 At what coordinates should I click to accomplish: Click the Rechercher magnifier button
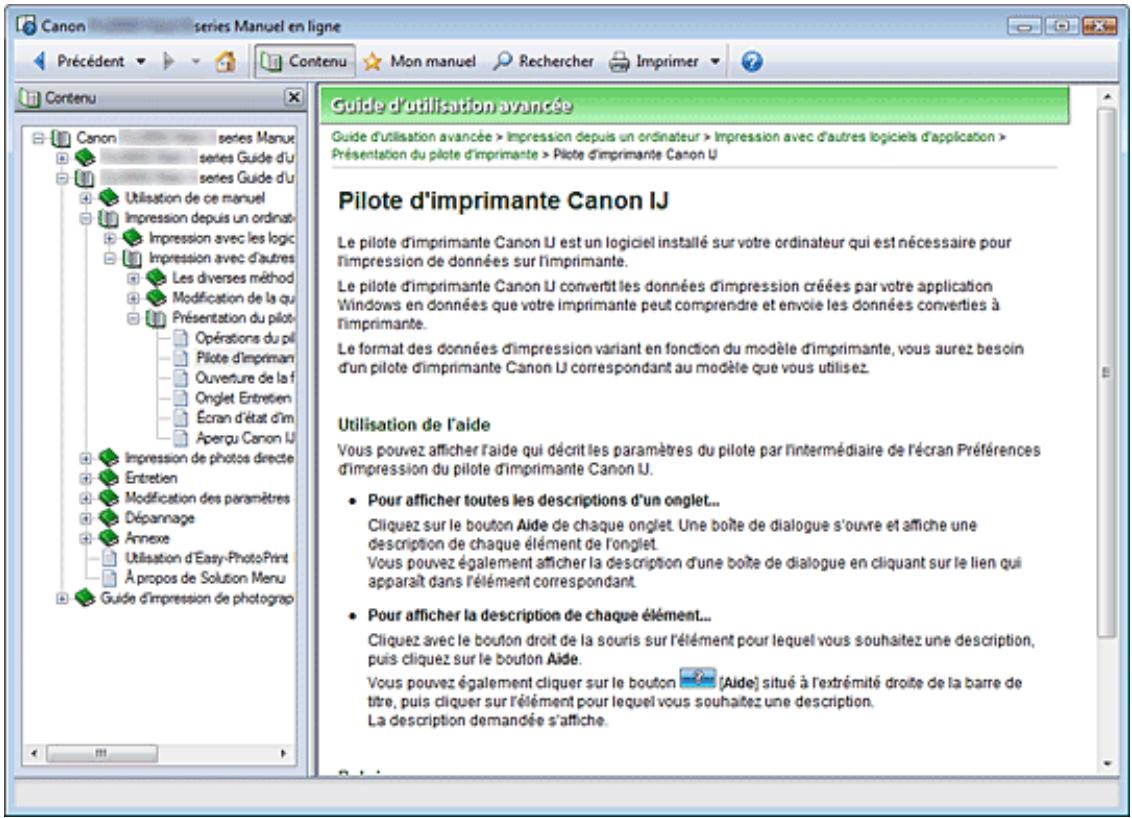(x=544, y=61)
